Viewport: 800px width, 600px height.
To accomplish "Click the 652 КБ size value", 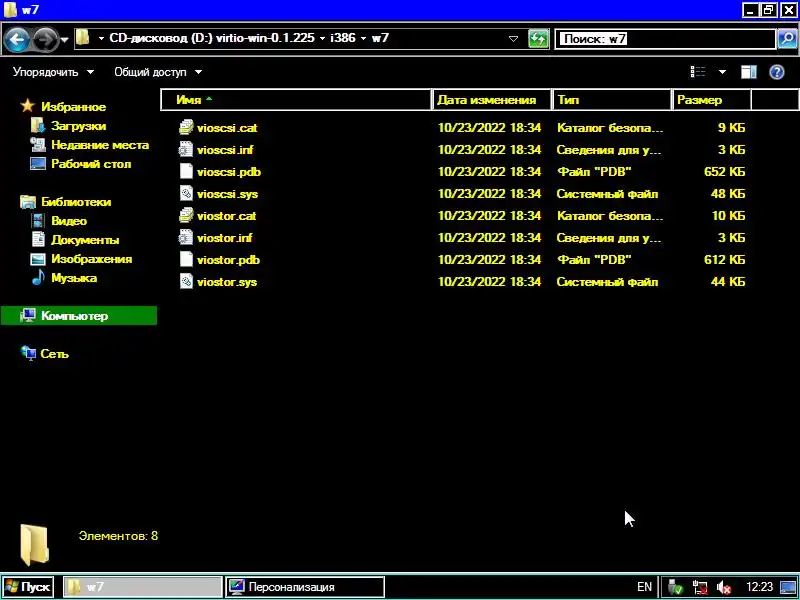I will tap(724, 172).
